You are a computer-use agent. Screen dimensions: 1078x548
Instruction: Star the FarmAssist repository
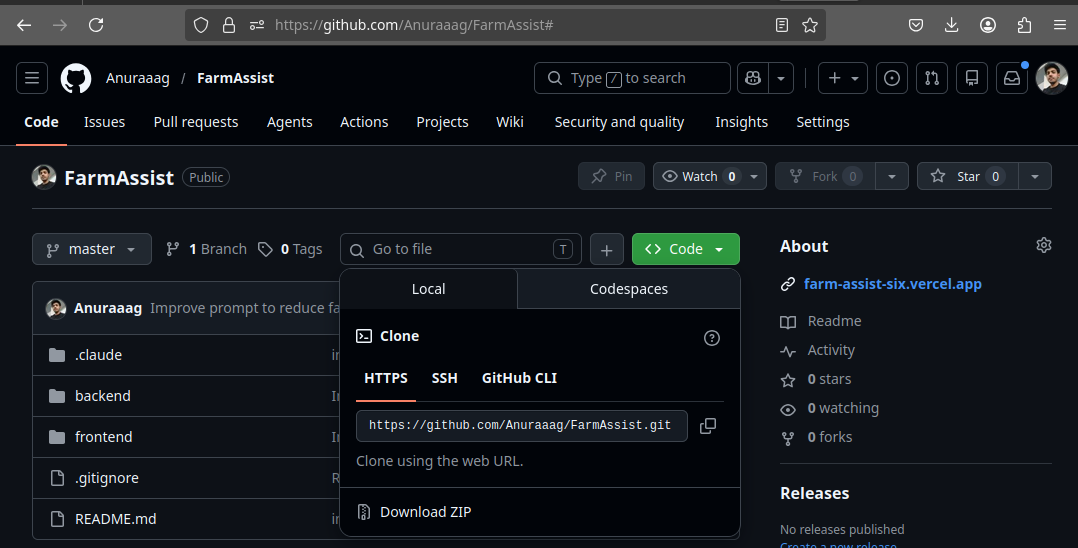tap(967, 177)
